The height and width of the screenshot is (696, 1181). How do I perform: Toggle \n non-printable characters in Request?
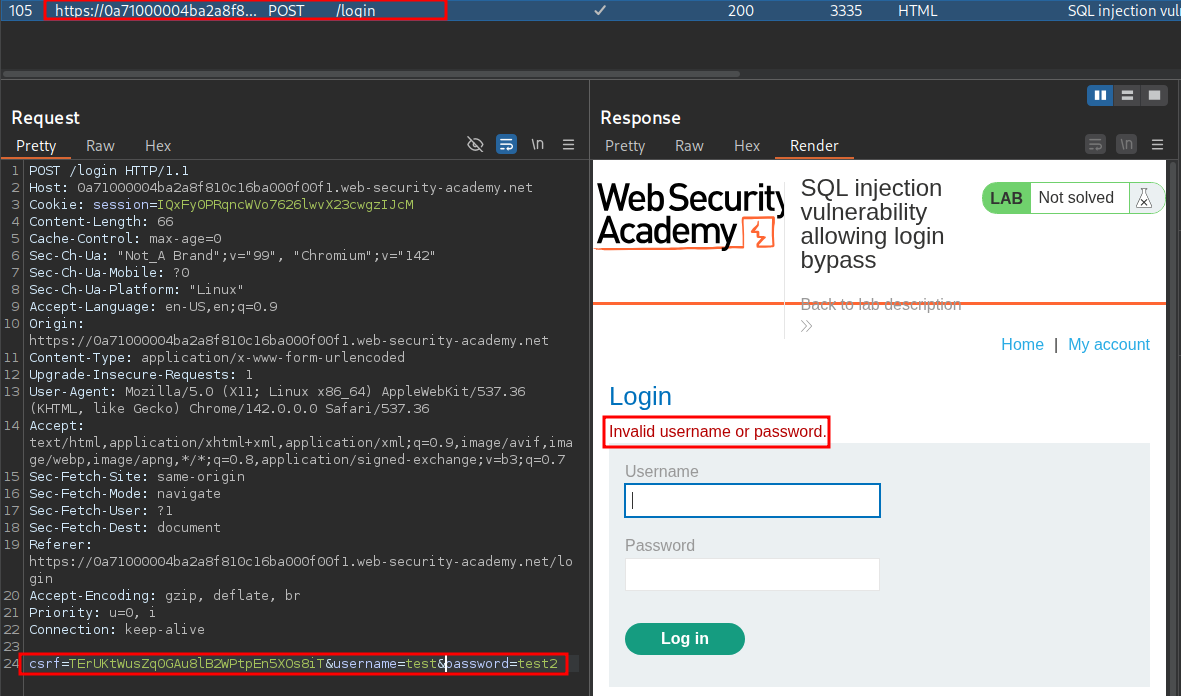(538, 145)
